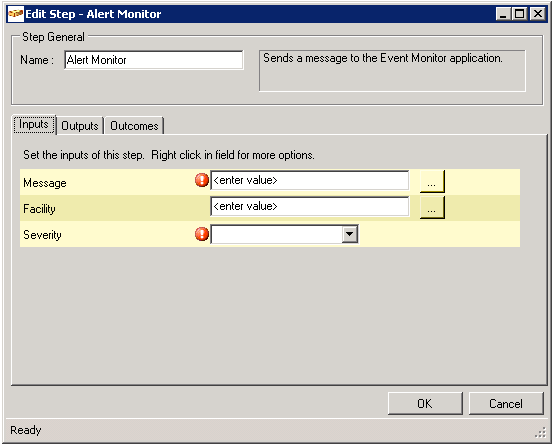Image resolution: width=553 pixels, height=446 pixels.
Task: Select the Inputs tab
Action: 34,124
